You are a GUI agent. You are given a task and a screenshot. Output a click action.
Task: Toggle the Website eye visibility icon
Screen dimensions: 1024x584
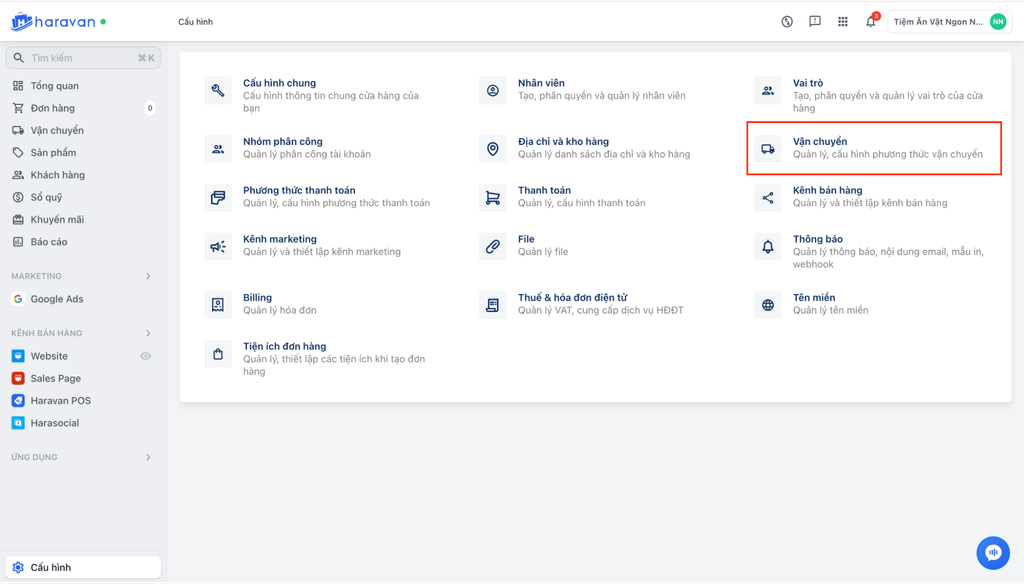(146, 356)
